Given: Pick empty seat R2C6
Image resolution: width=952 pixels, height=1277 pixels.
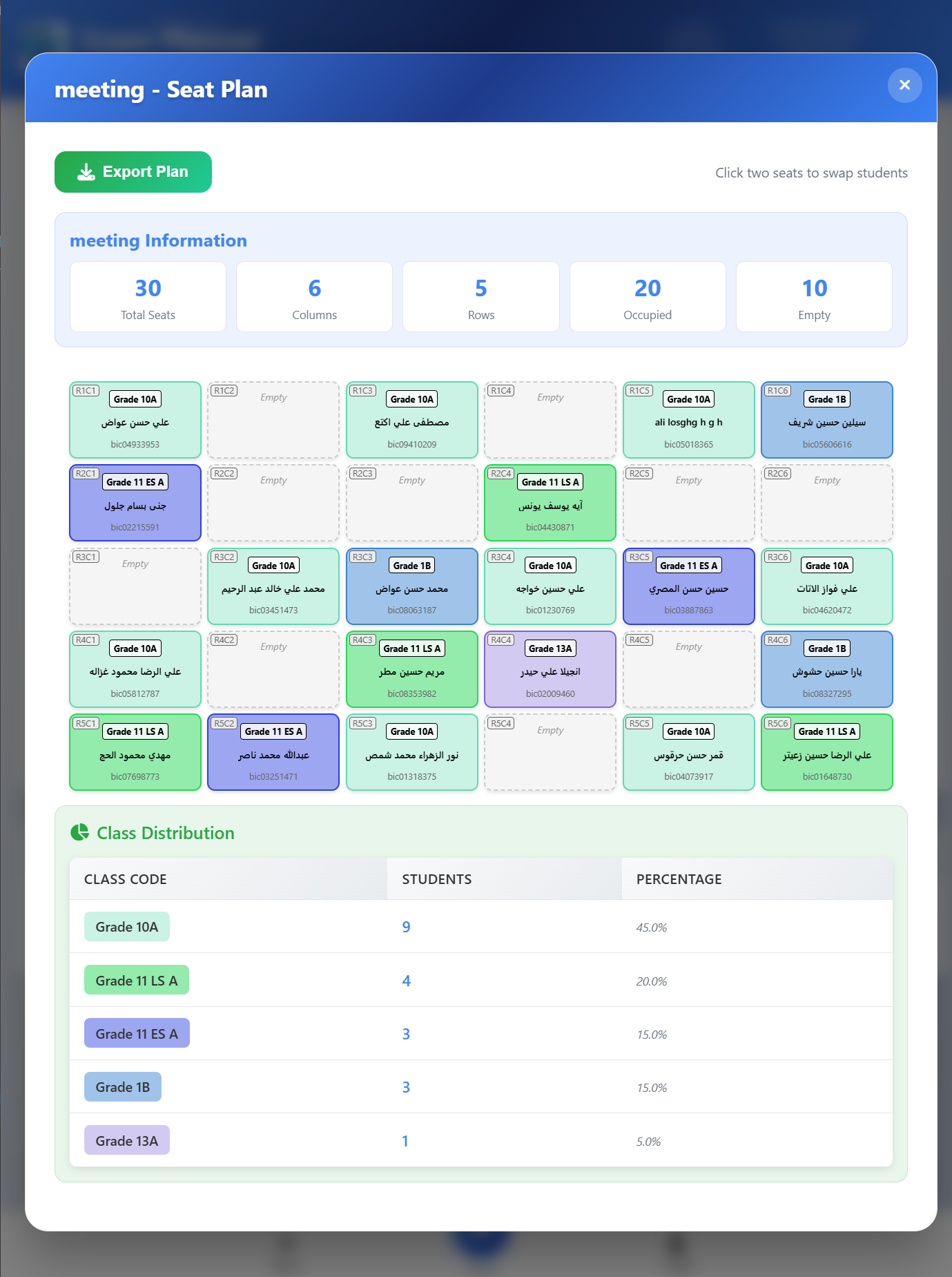Looking at the screenshot, I should coord(827,503).
